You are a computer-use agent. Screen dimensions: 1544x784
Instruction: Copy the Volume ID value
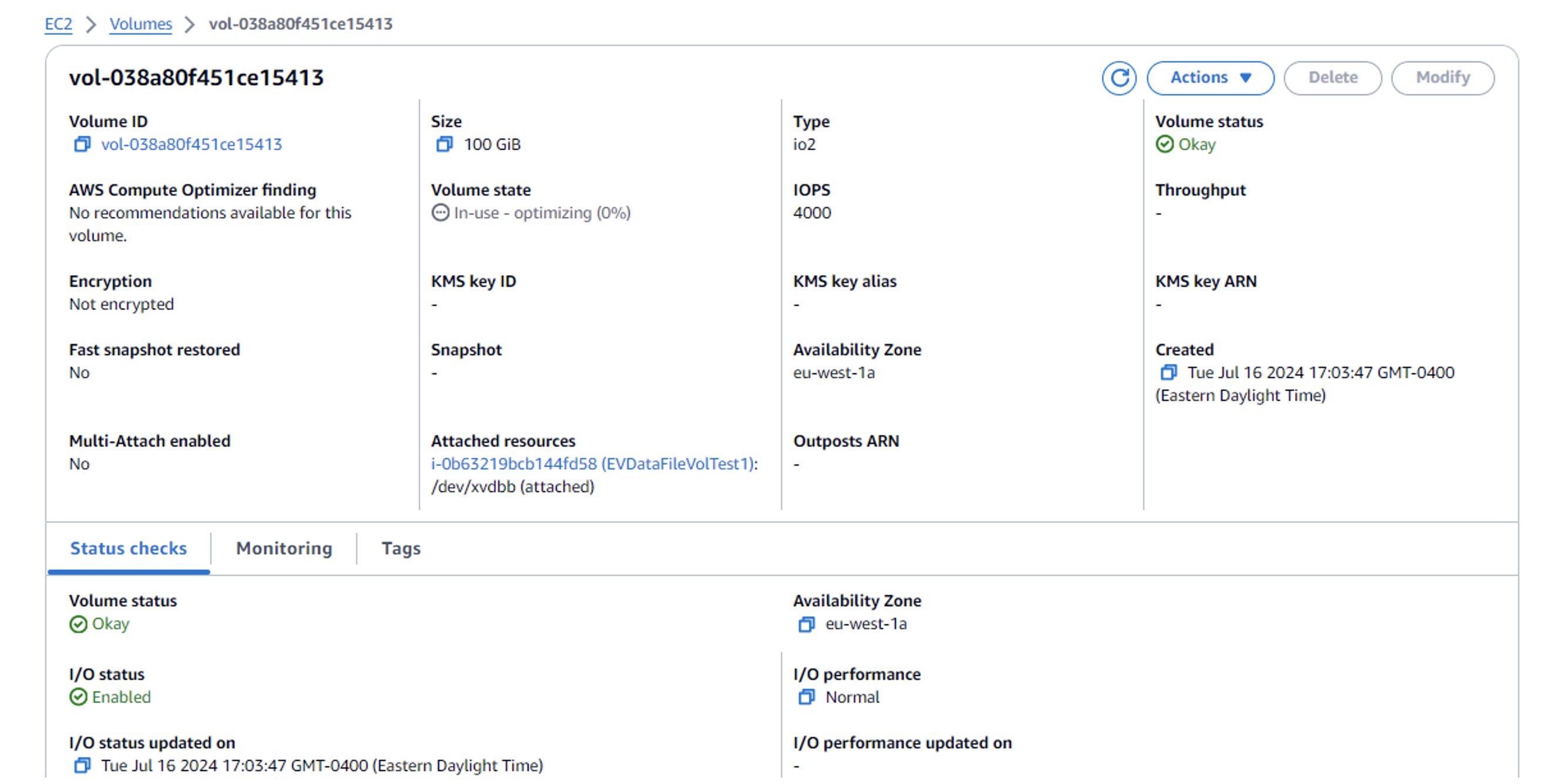click(82, 144)
